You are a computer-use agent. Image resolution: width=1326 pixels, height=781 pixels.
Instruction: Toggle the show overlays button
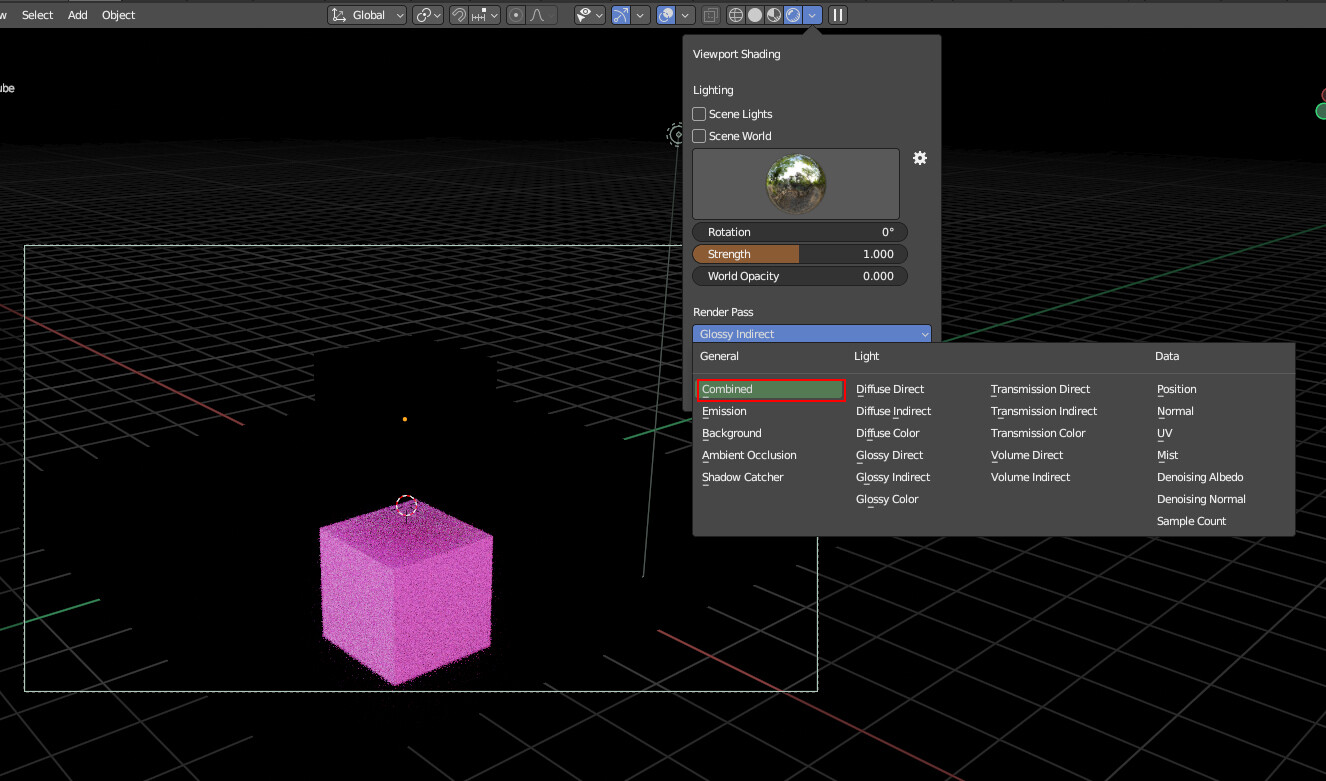tap(666, 15)
